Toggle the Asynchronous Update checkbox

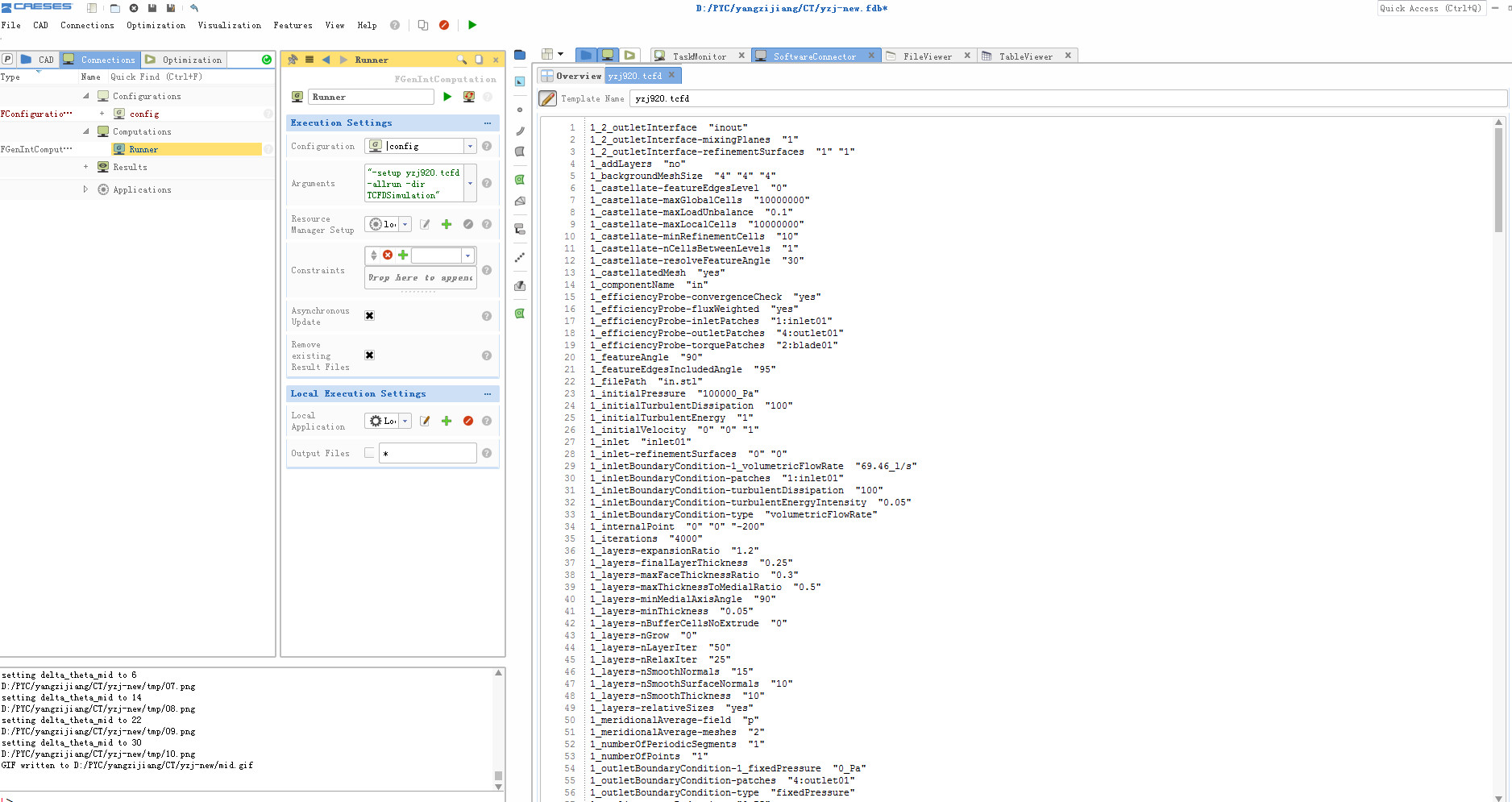369,316
